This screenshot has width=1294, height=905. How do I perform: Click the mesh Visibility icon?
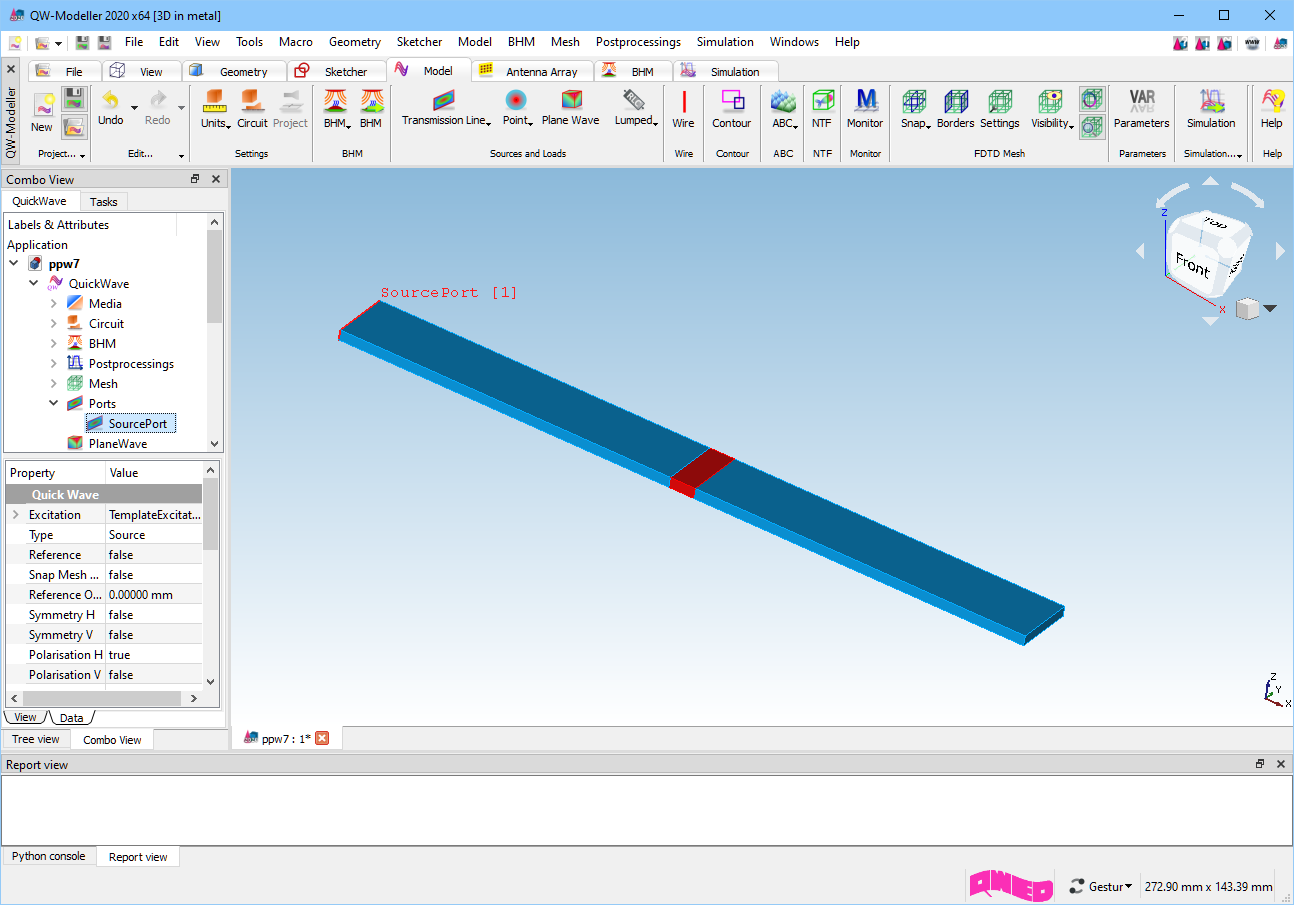[x=1050, y=101]
